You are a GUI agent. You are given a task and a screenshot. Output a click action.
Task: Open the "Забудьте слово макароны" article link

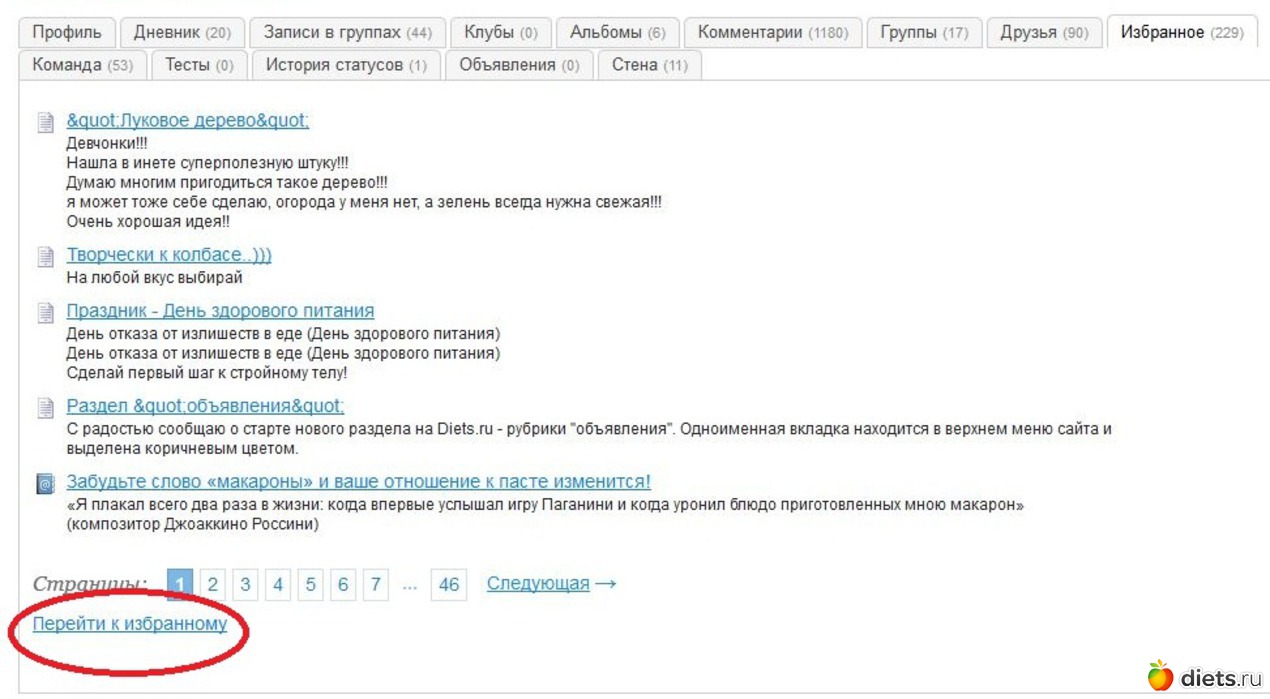point(358,482)
